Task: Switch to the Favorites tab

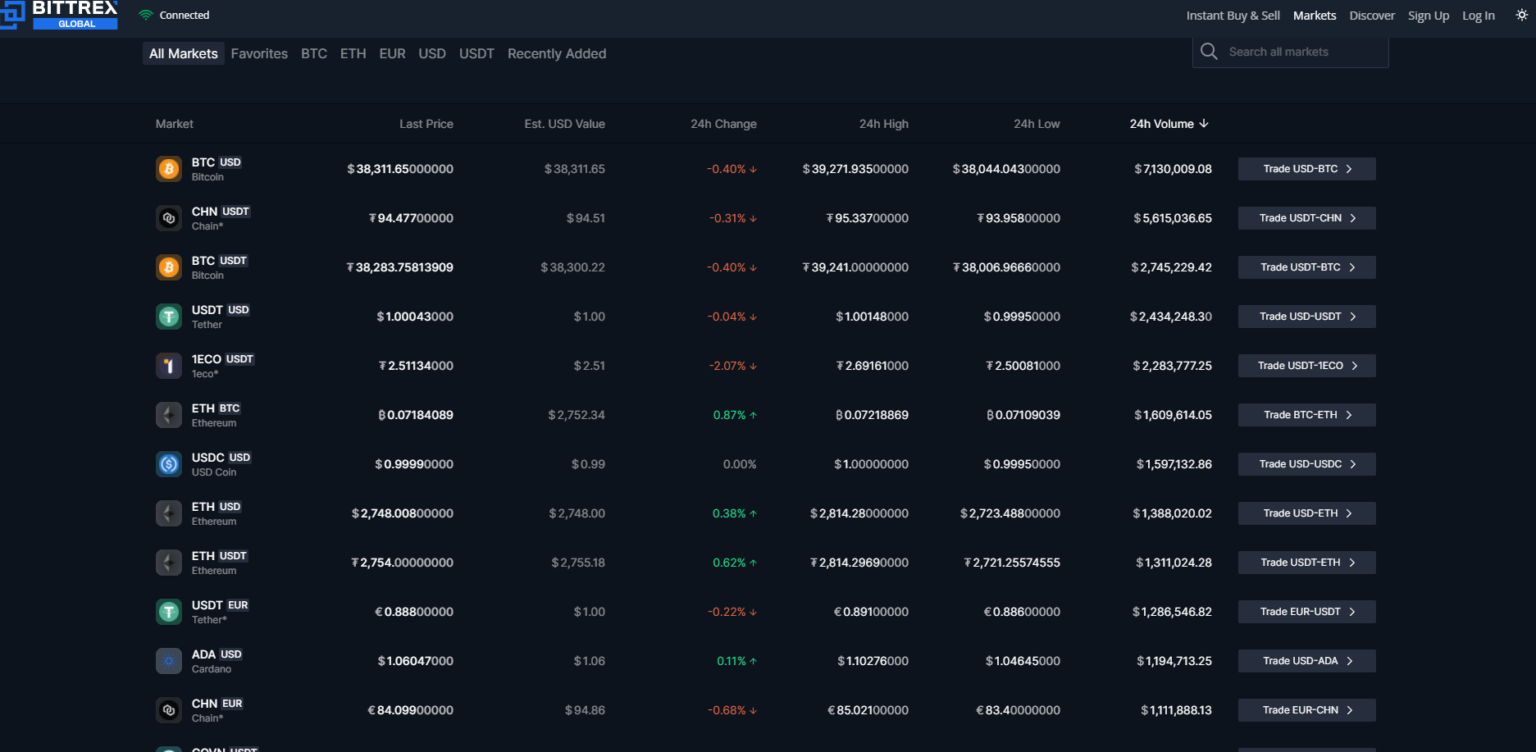Action: tap(259, 54)
